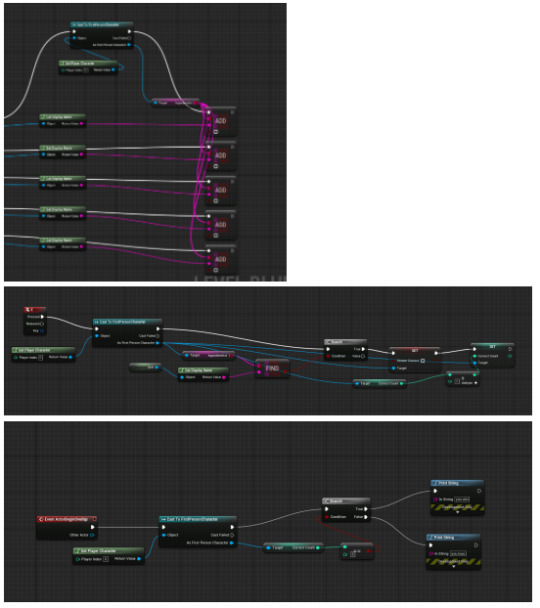Click Condition pin on Branch in F key graph
Screen dimensions: 540x608
point(328,356)
